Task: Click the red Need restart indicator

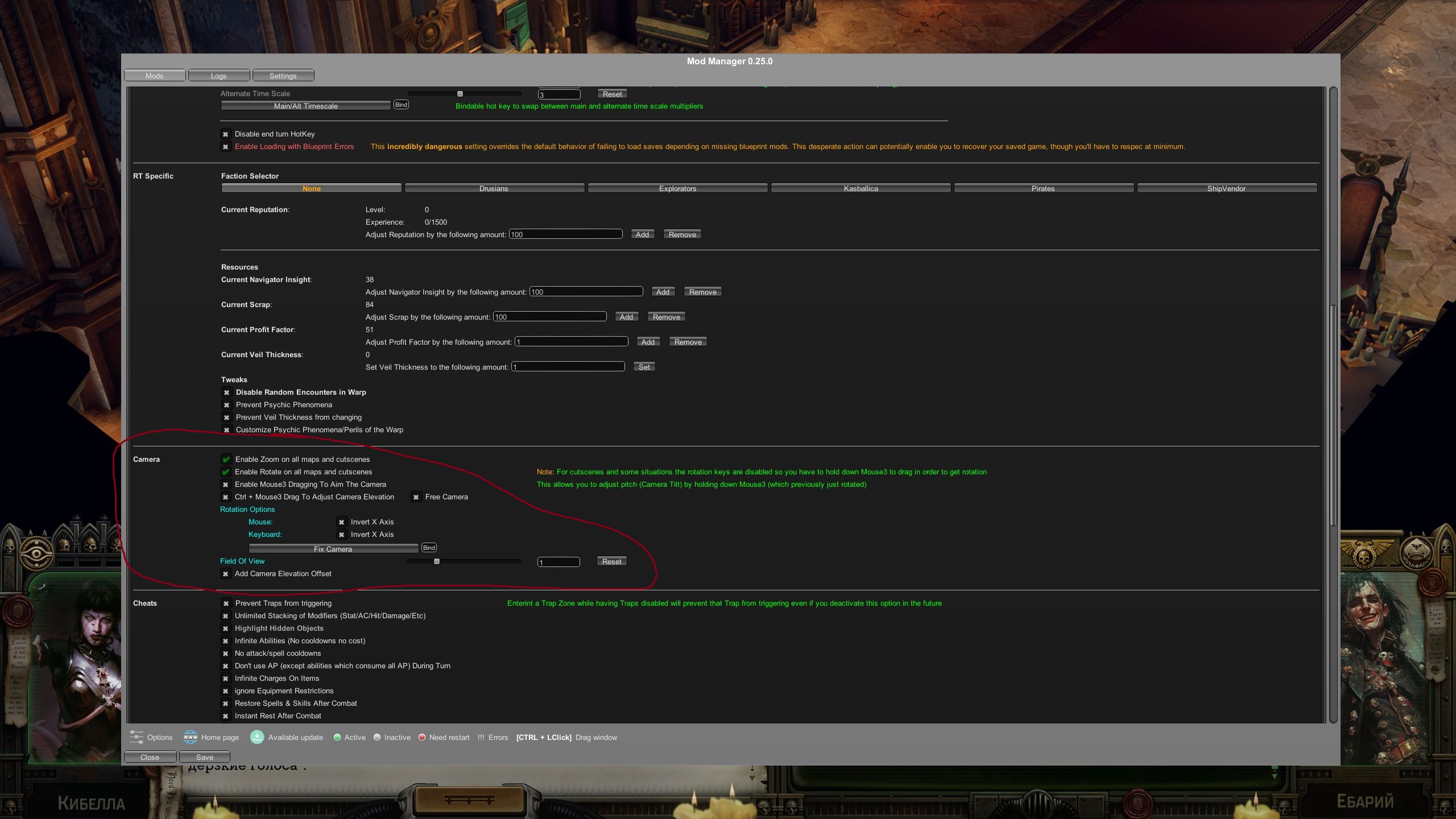Action: (x=422, y=737)
